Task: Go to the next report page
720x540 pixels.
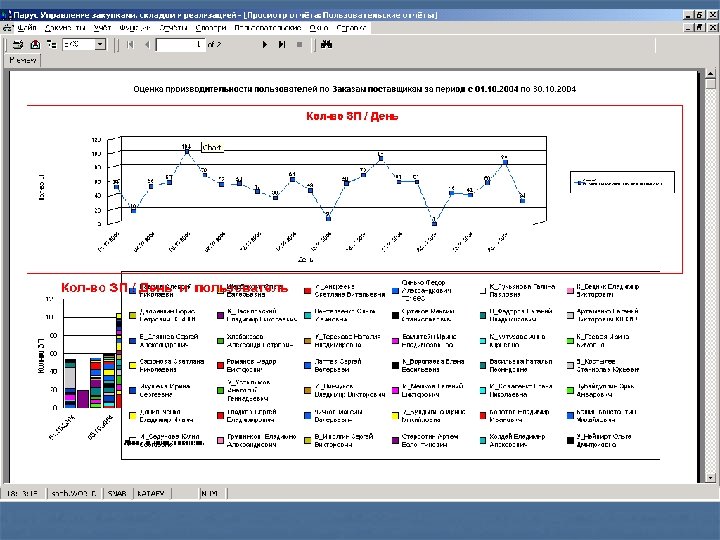Action: tap(264, 45)
